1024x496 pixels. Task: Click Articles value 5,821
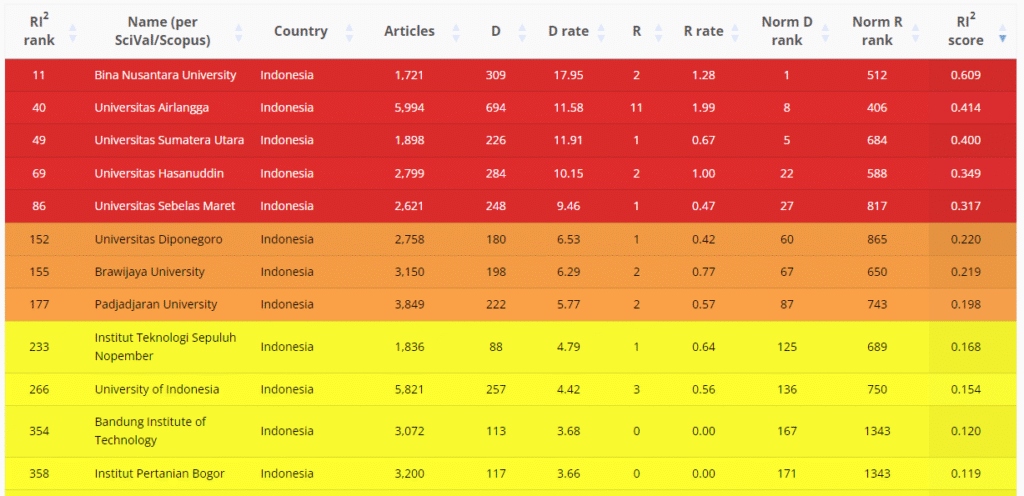[409, 390]
